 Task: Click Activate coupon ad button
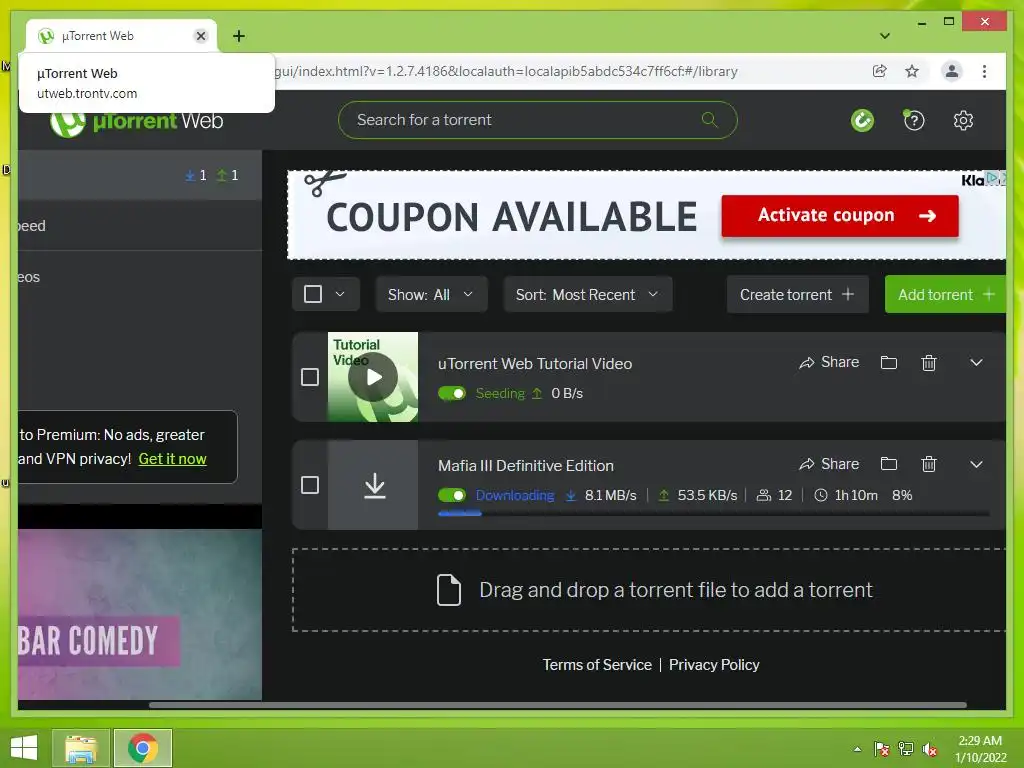pos(840,216)
